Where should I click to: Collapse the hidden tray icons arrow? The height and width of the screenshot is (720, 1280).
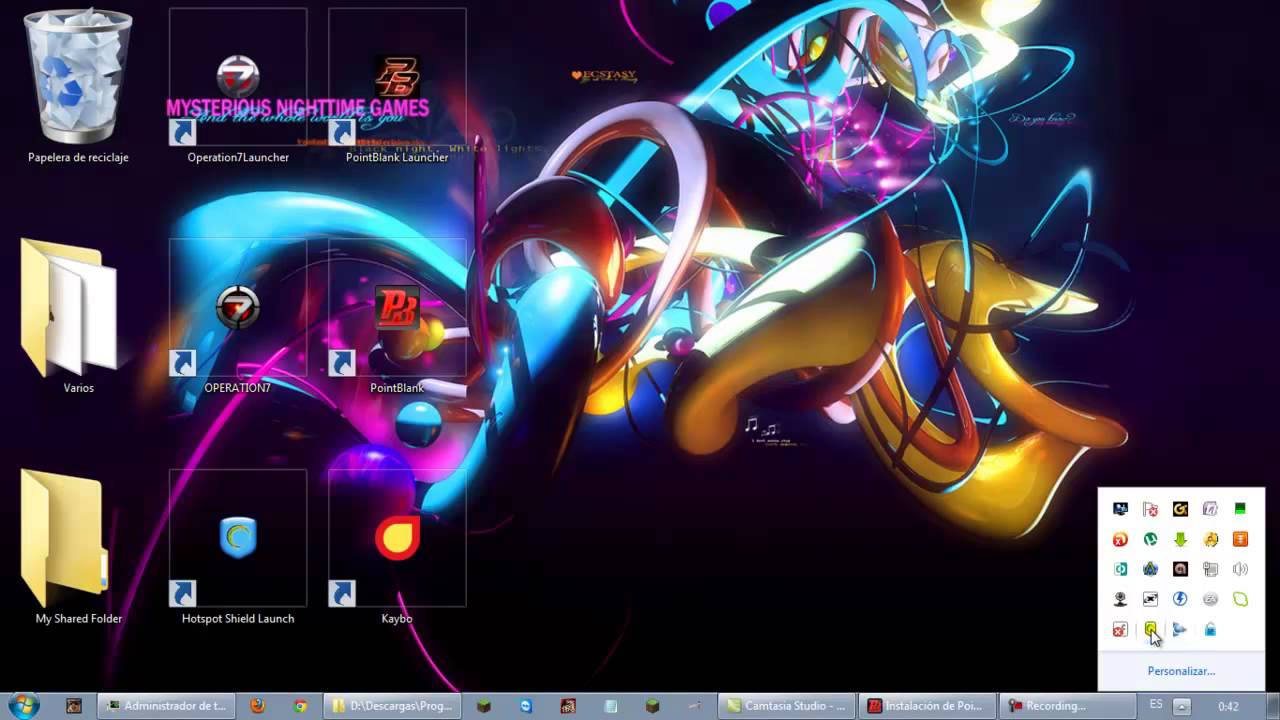(x=1181, y=706)
